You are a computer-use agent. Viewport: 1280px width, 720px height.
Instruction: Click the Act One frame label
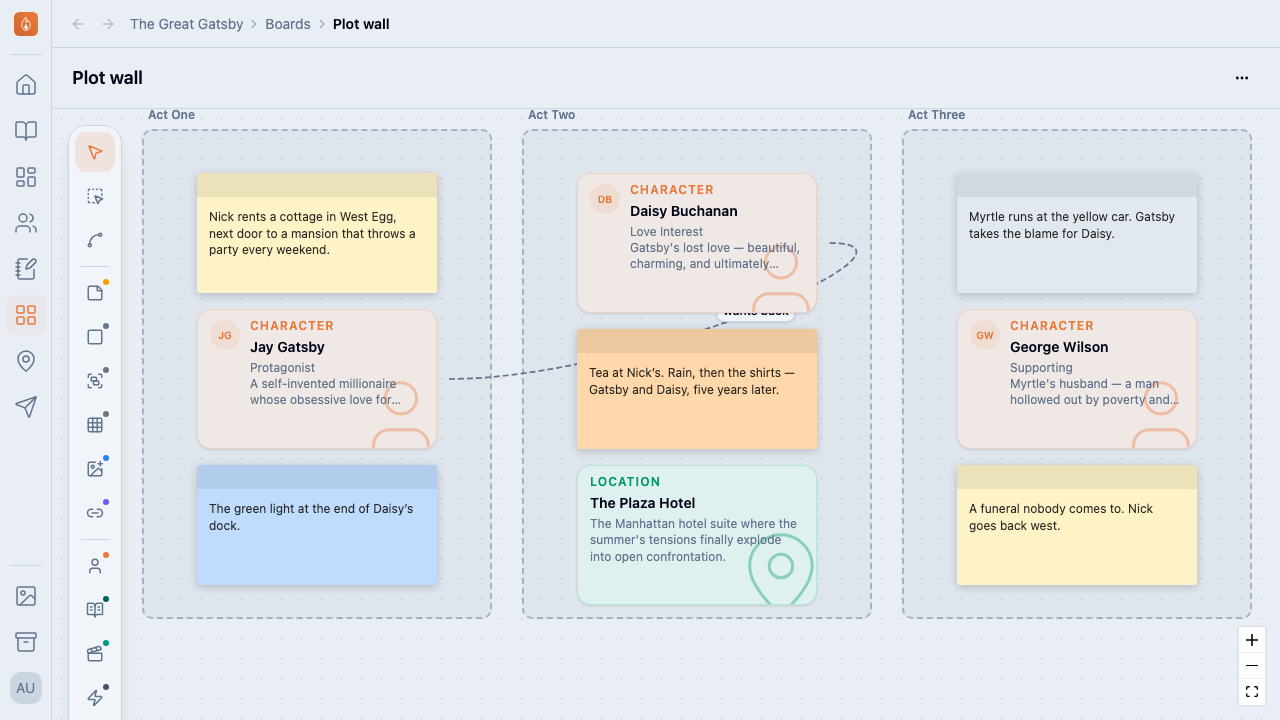pyautogui.click(x=171, y=115)
